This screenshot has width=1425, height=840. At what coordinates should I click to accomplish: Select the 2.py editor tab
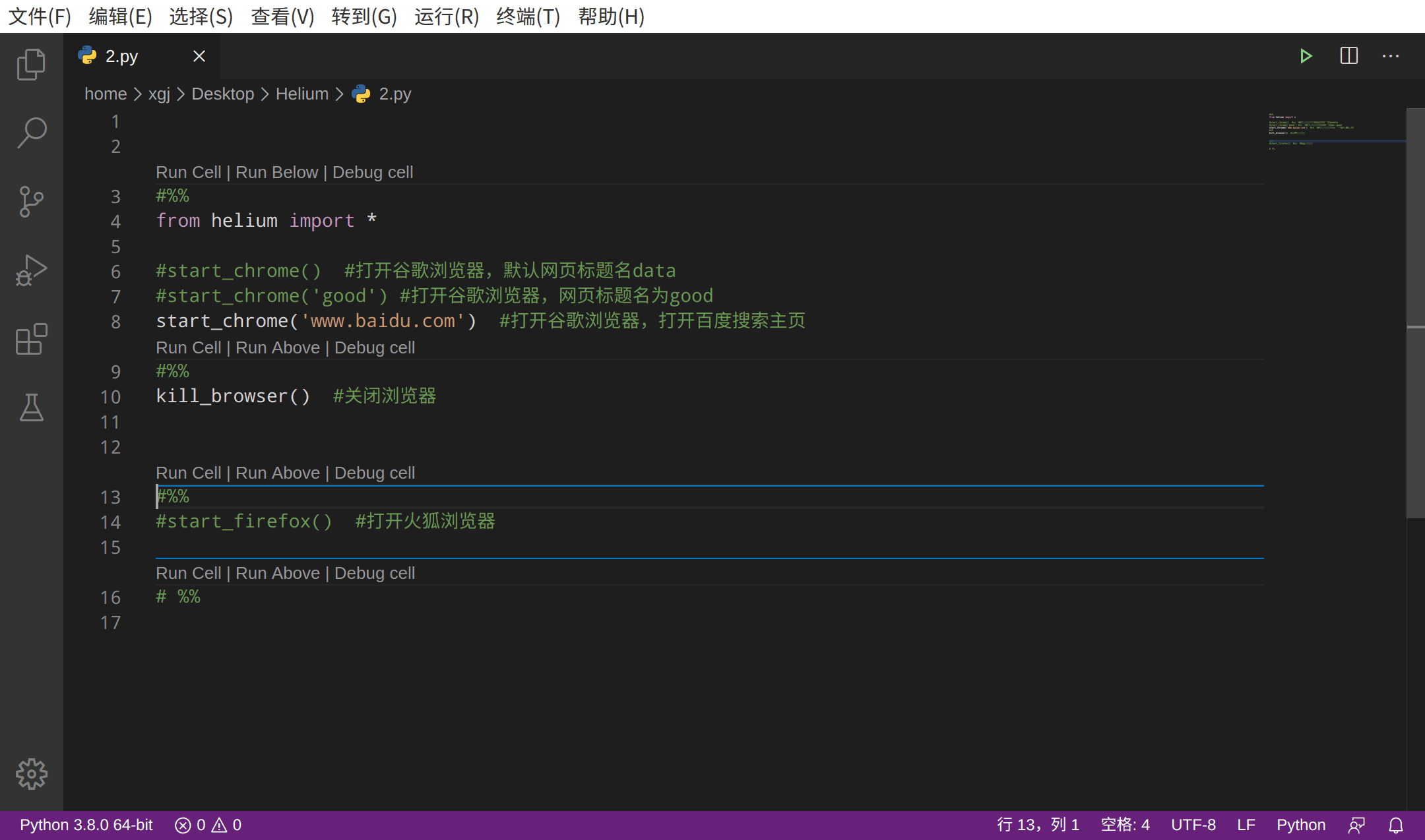(121, 56)
